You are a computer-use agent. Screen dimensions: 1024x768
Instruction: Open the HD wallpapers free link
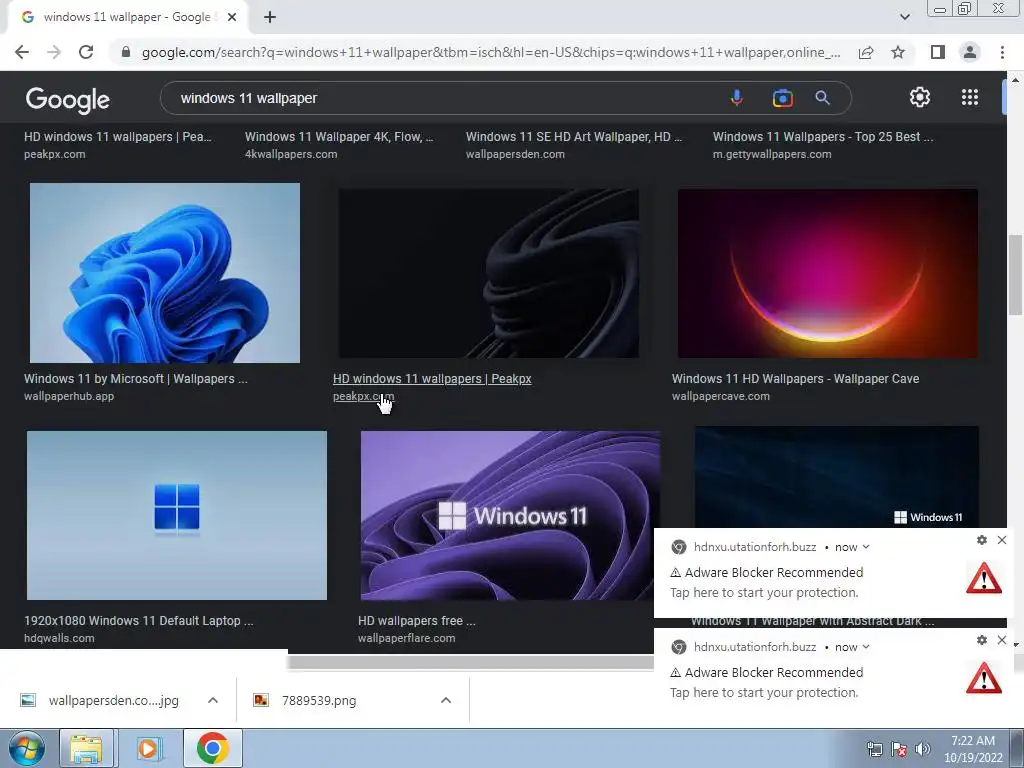tap(417, 620)
